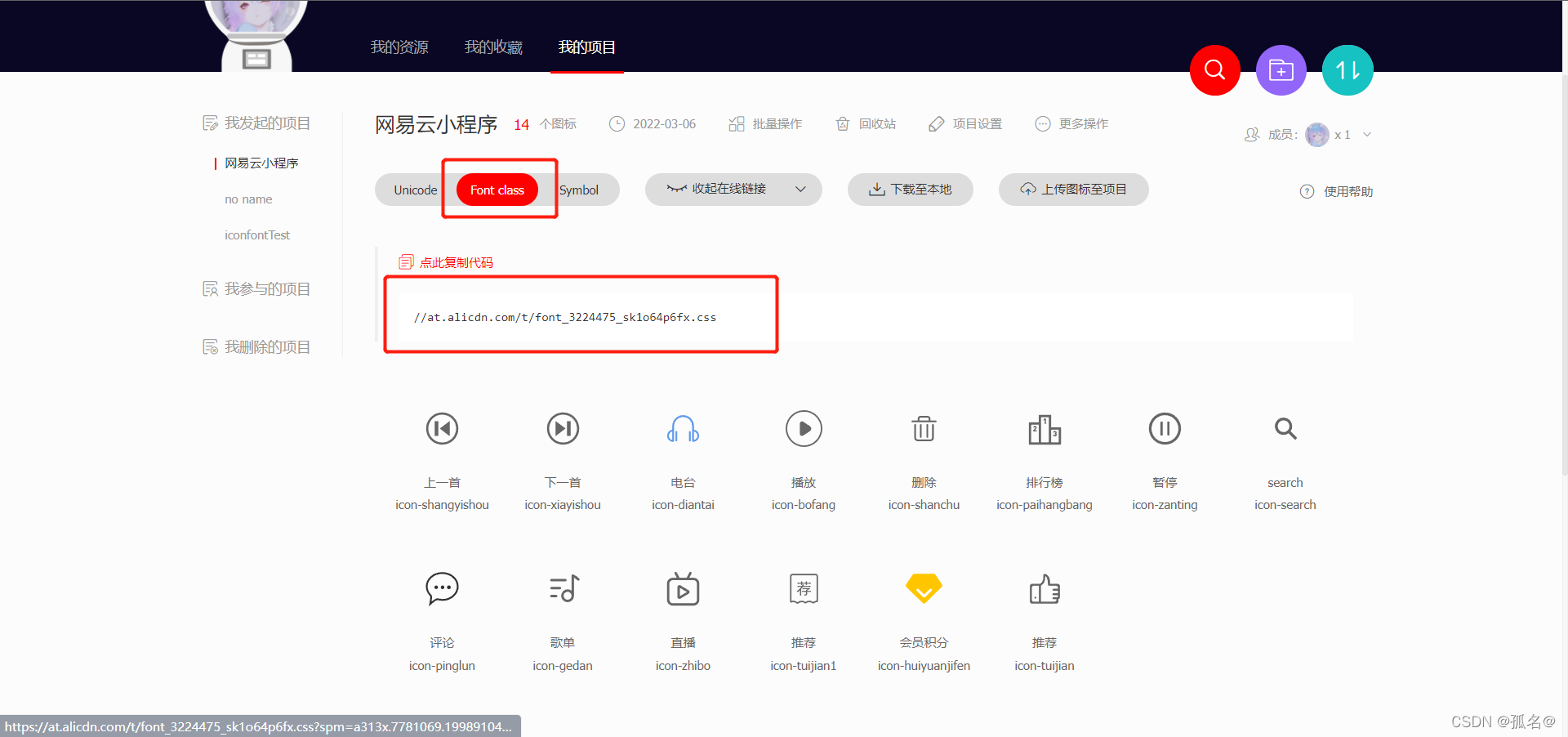Image resolution: width=1568 pixels, height=737 pixels.
Task: Select the Font class mode
Action: point(497,190)
